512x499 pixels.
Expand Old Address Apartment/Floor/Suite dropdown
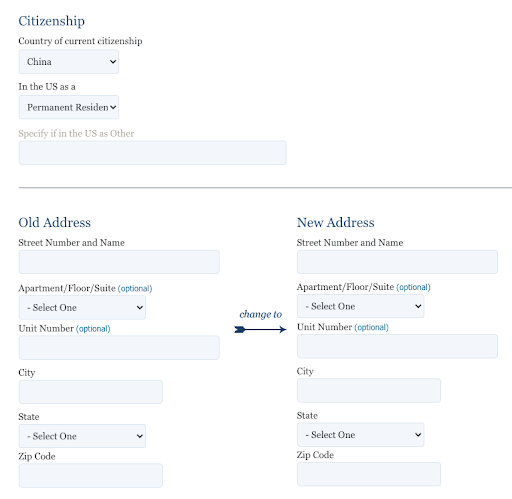tap(82, 307)
